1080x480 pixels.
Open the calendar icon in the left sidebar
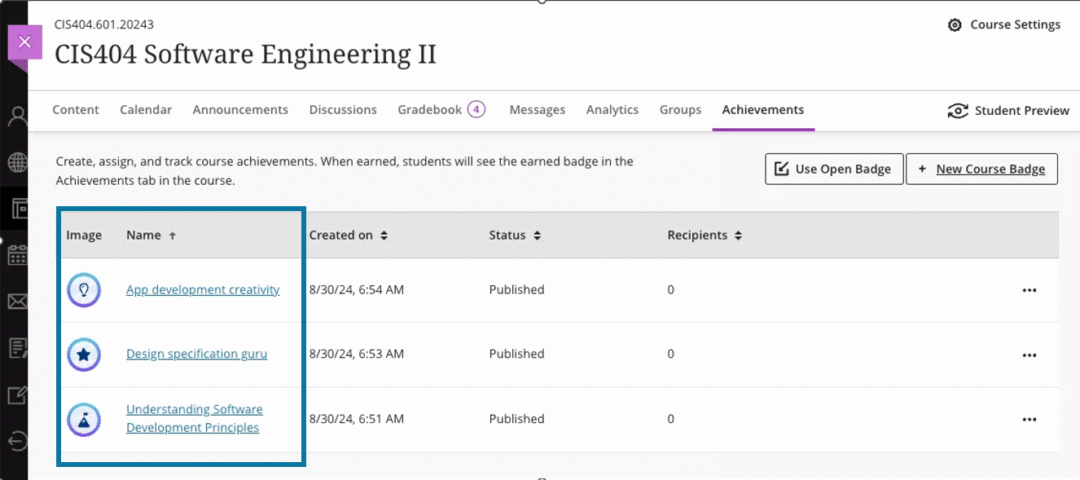pyautogui.click(x=17, y=255)
